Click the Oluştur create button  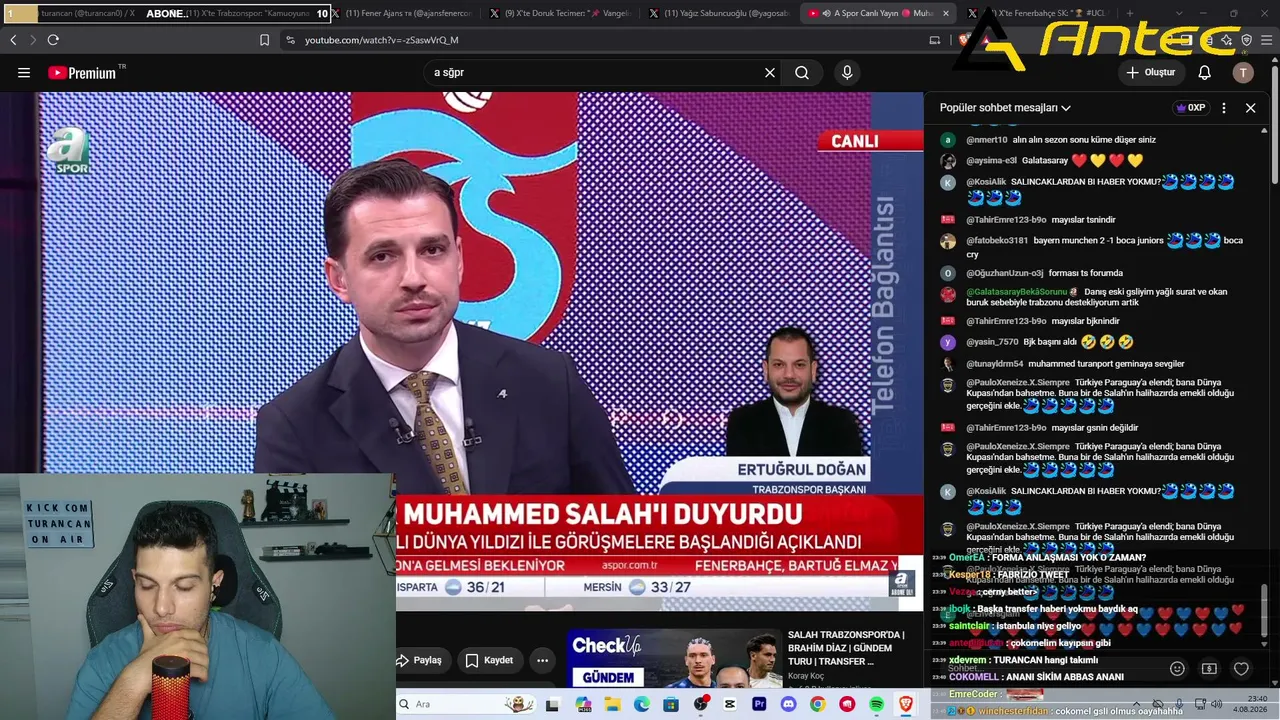(x=1151, y=73)
